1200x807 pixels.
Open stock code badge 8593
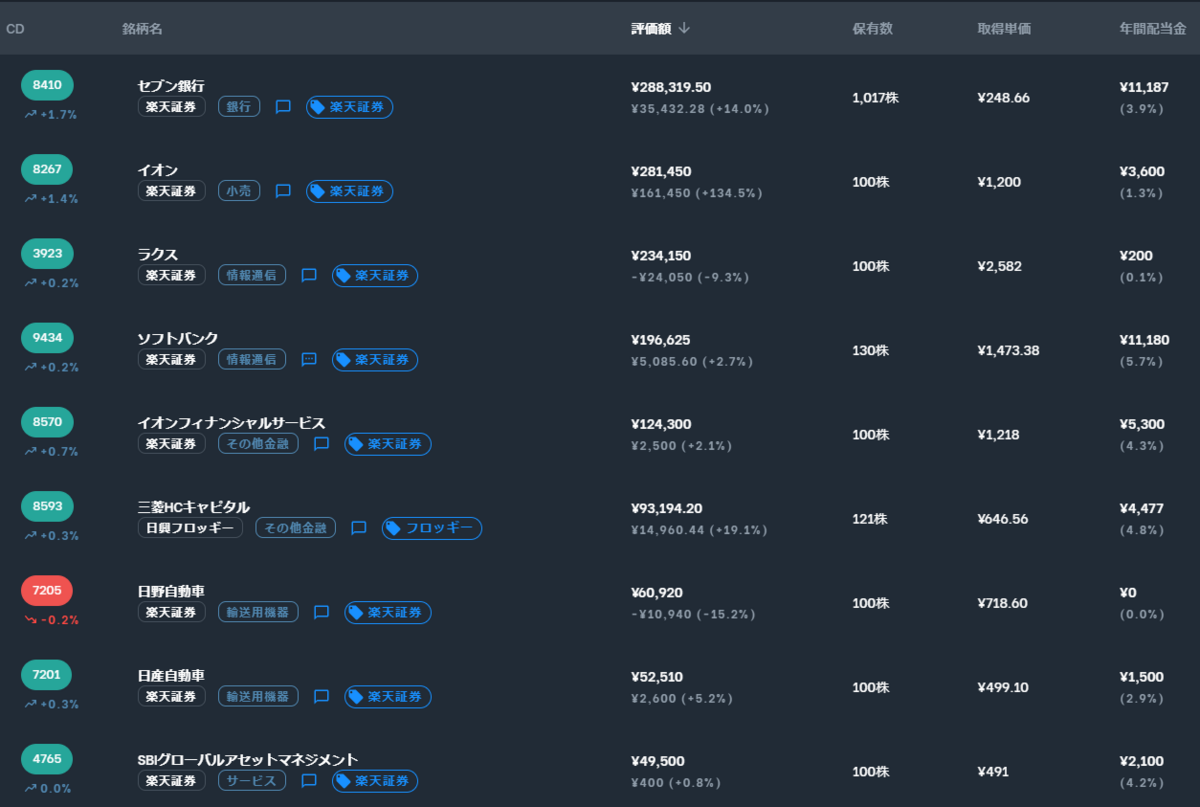pos(47,506)
